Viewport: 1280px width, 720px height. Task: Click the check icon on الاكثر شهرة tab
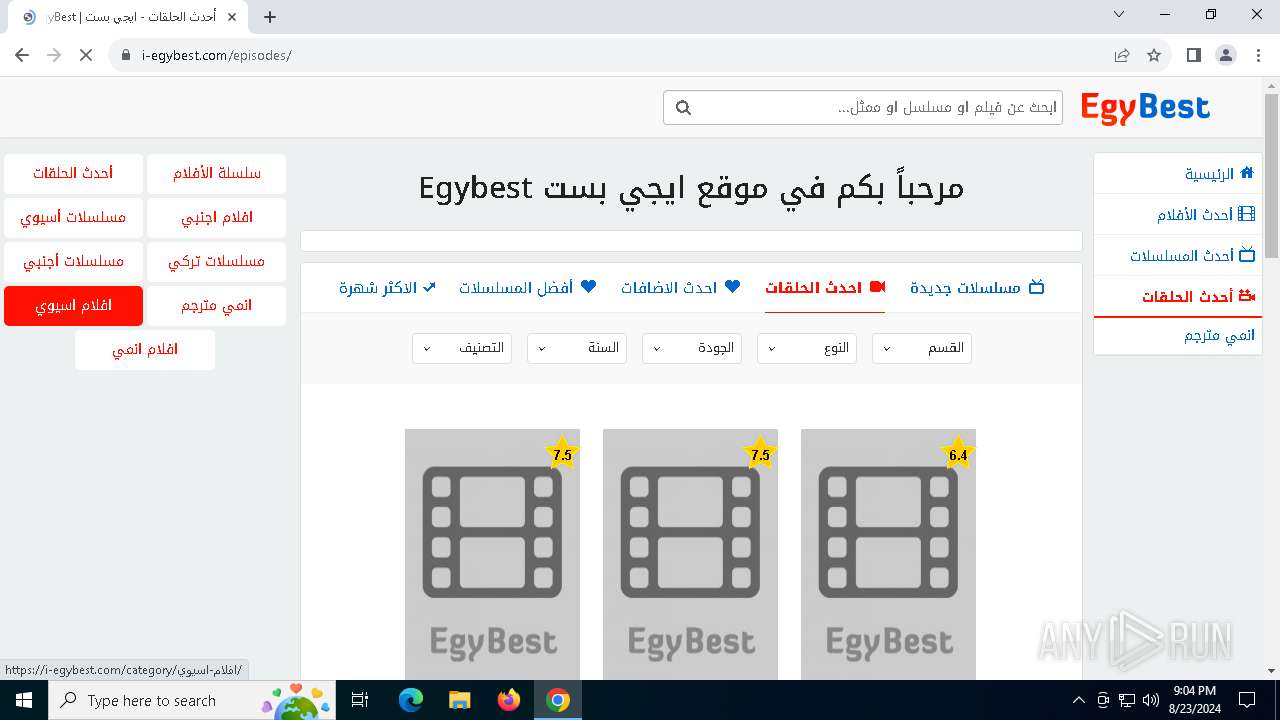(430, 287)
